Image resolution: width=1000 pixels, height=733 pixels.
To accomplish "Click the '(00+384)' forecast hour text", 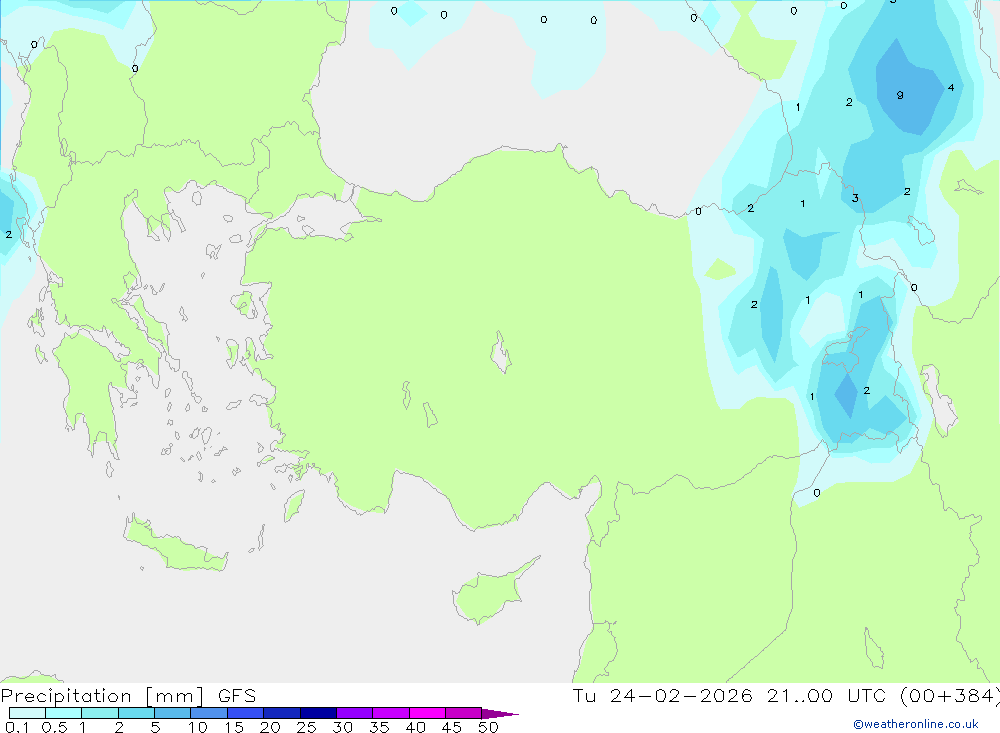I will click(x=949, y=696).
